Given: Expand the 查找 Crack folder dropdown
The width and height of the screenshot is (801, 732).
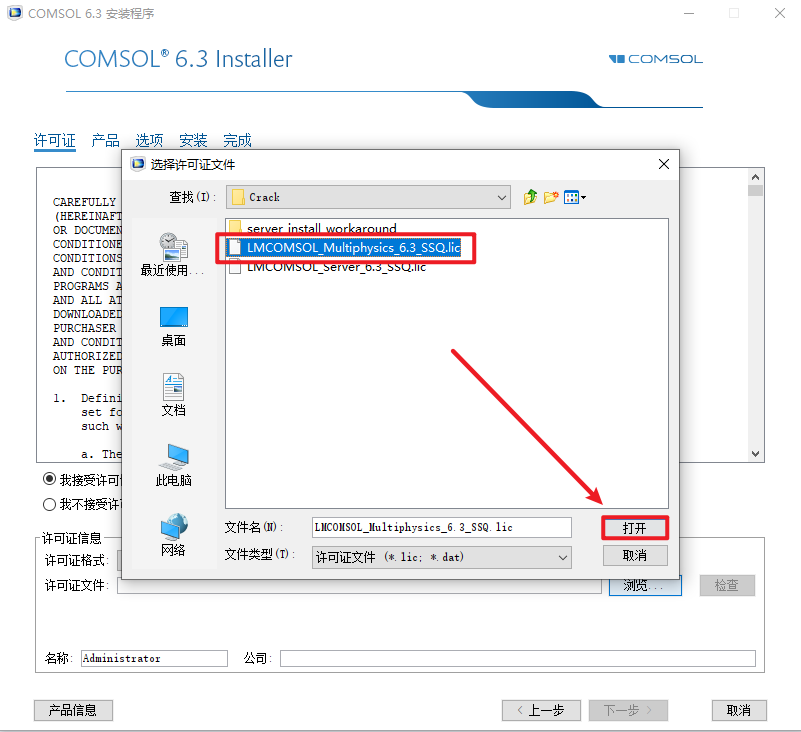Looking at the screenshot, I should pyautogui.click(x=502, y=198).
